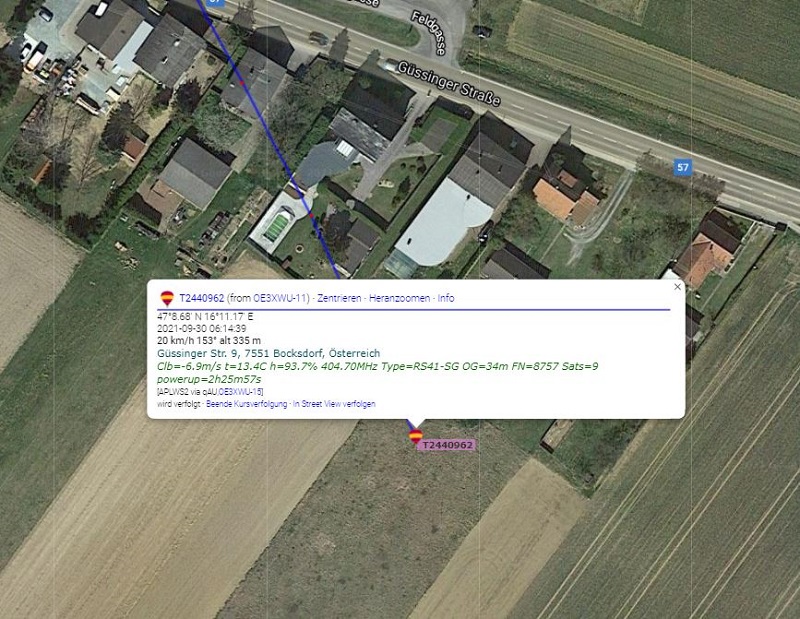Open the Info link in the popup header
This screenshot has height=619, width=800.
[x=445, y=298]
